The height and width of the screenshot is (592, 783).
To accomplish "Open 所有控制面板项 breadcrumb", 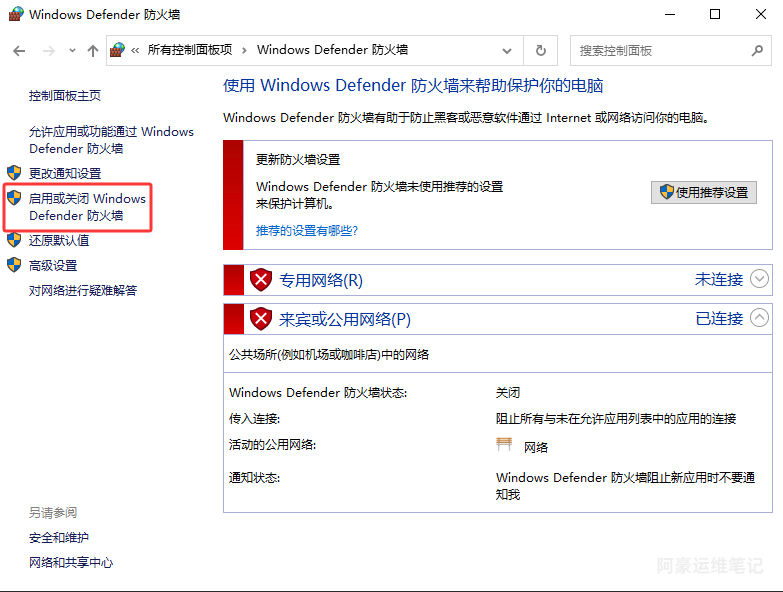I will (190, 50).
